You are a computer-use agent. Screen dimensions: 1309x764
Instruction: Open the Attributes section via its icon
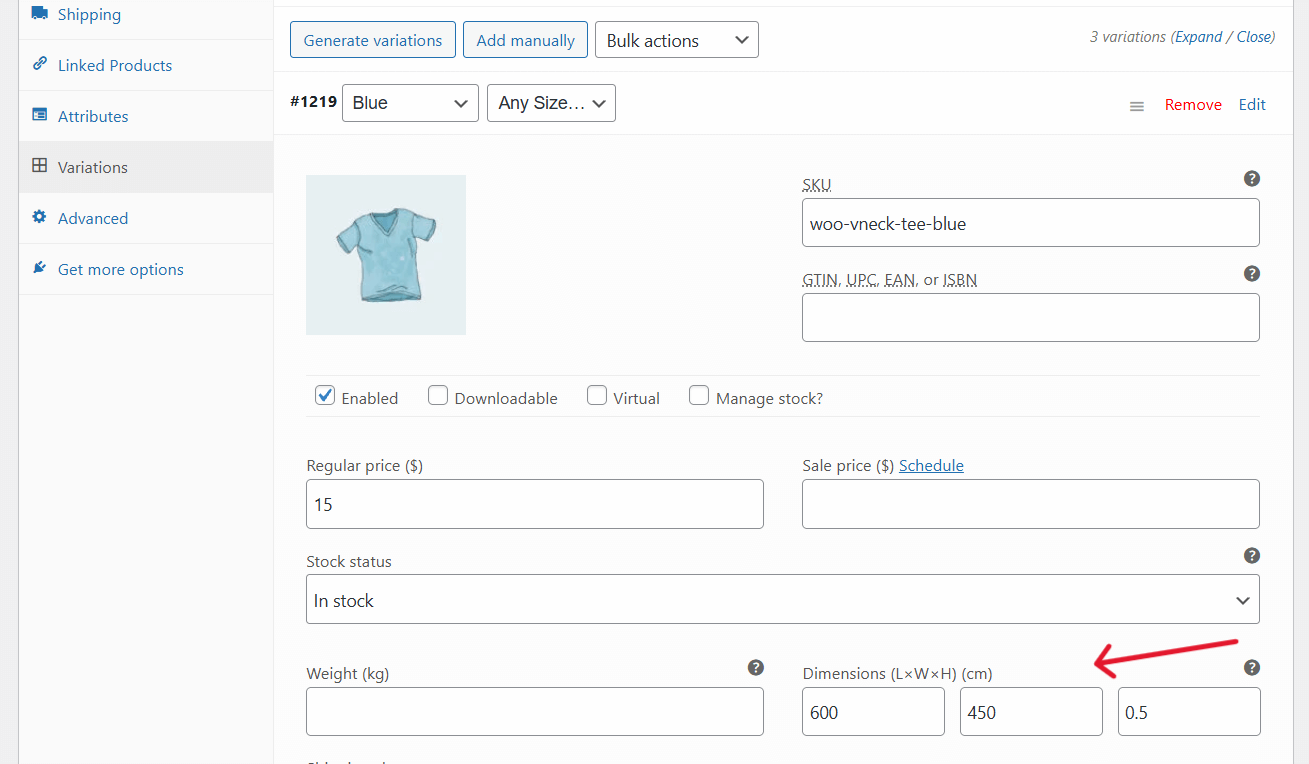point(39,115)
